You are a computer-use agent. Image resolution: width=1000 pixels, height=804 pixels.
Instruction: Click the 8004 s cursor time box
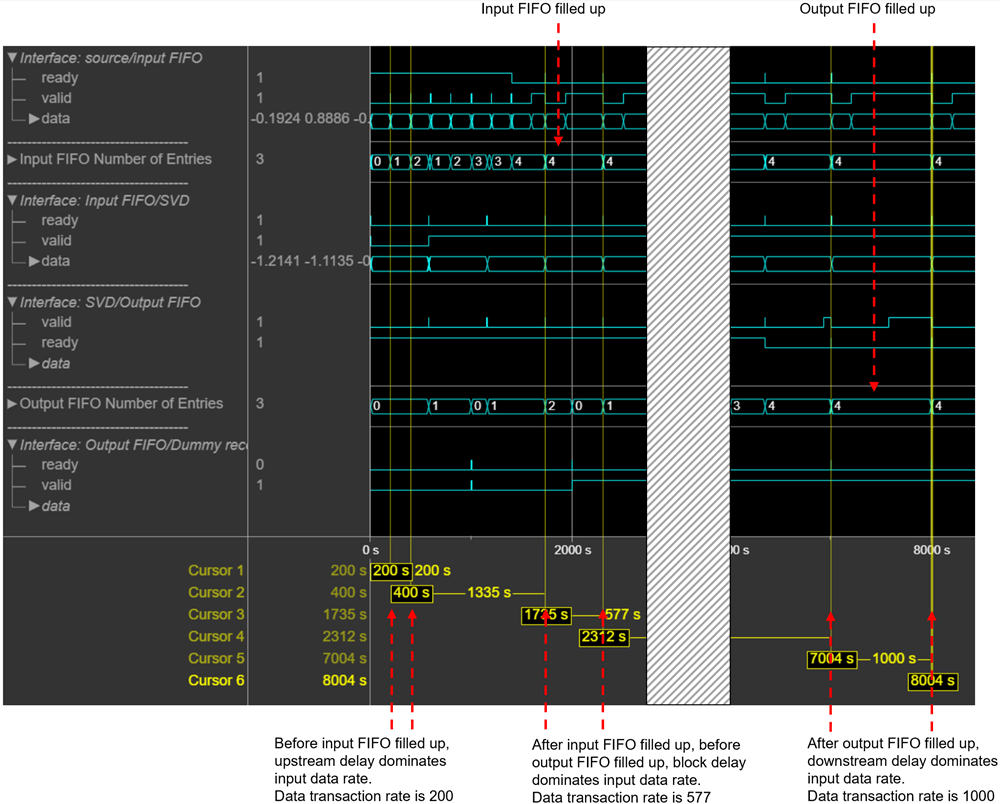(x=932, y=681)
